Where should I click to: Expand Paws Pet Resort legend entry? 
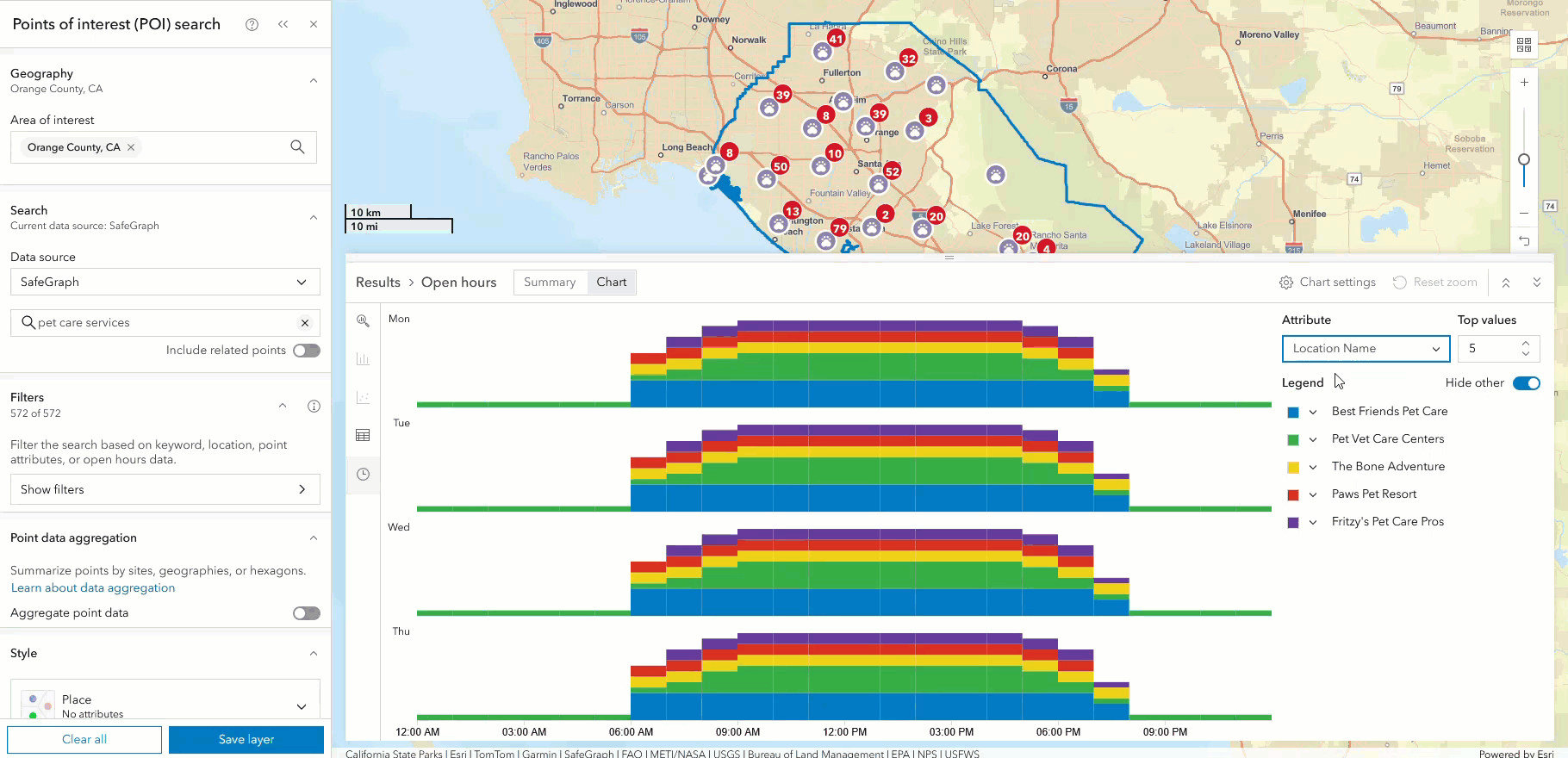click(x=1313, y=495)
